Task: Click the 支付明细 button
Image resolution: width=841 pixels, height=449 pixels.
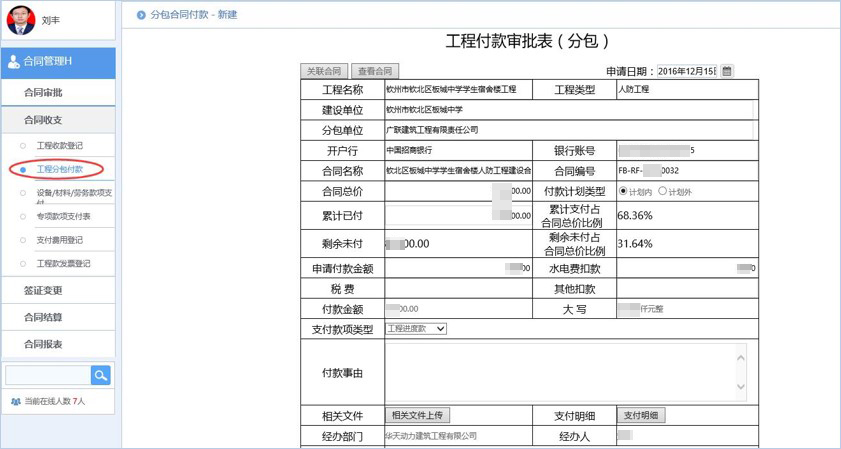Action: 640,416
